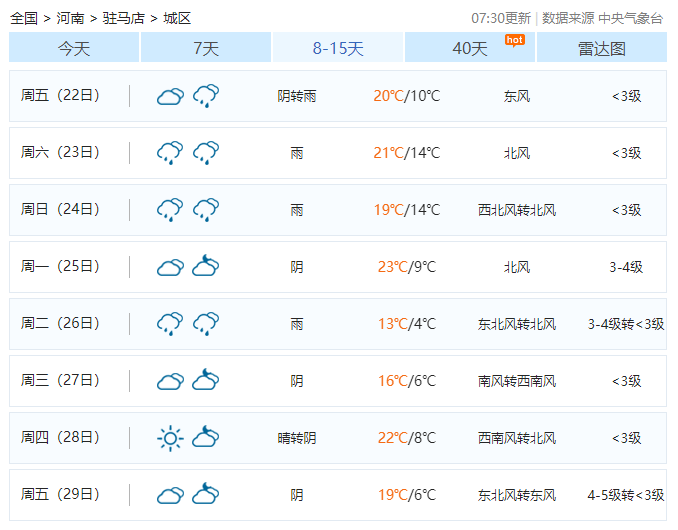Viewport: 678px width, 530px height.
Task: Click the night moon-cloud icon for 周一 (25日)
Action: pos(206,267)
